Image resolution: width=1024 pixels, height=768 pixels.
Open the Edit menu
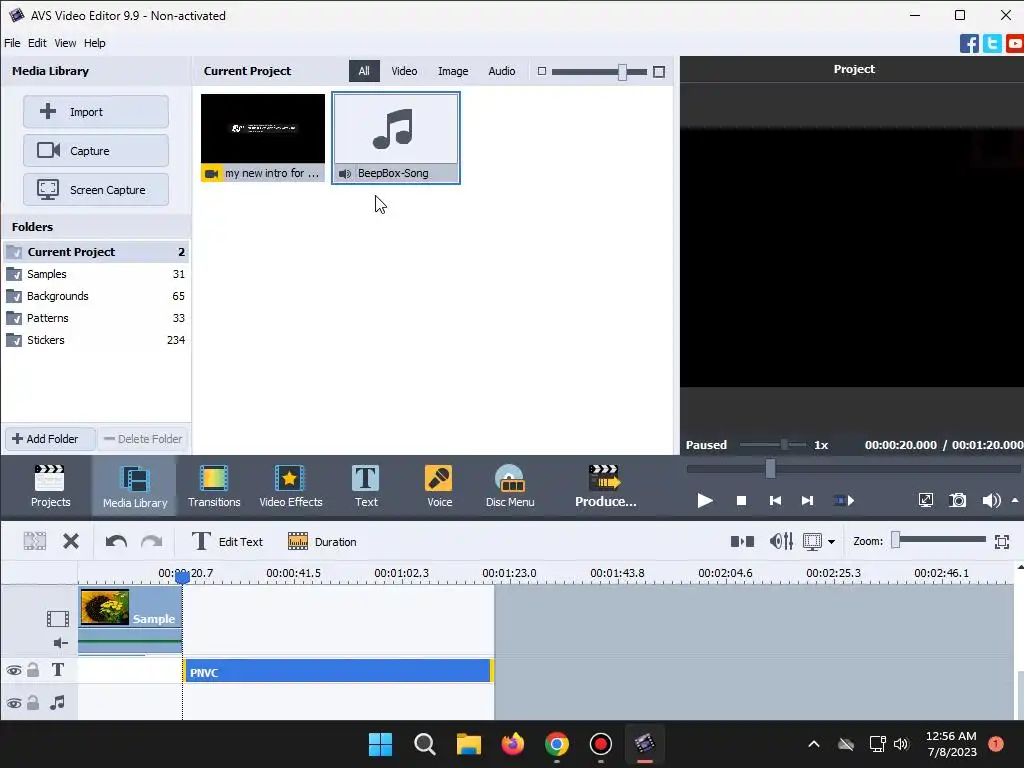click(37, 43)
